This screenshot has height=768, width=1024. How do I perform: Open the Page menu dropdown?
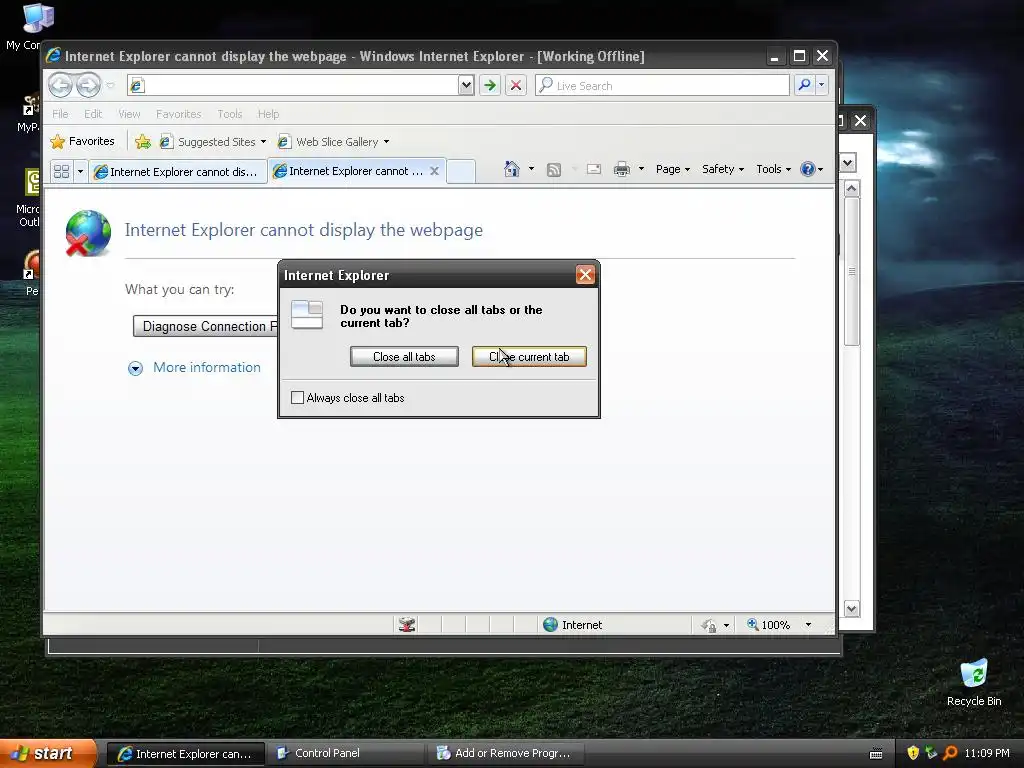point(673,169)
